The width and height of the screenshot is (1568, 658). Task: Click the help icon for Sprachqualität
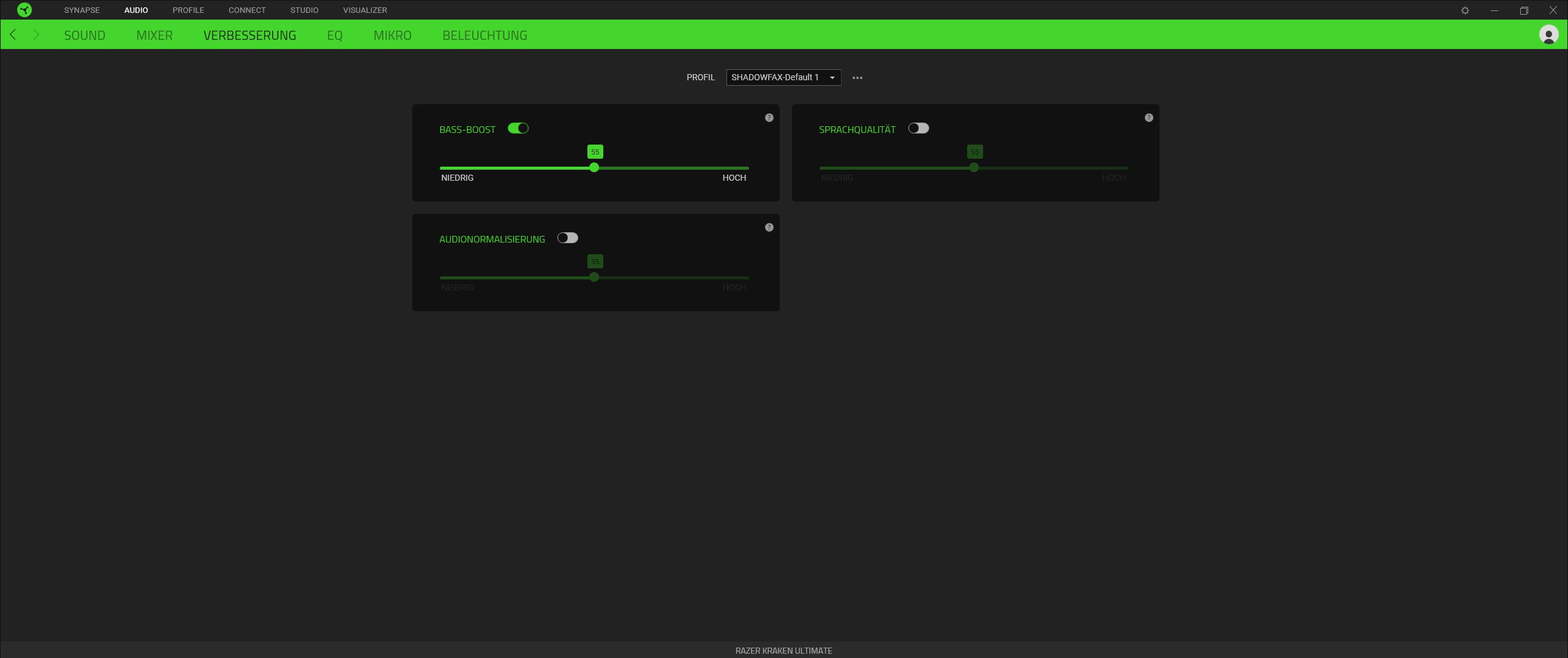[1149, 118]
